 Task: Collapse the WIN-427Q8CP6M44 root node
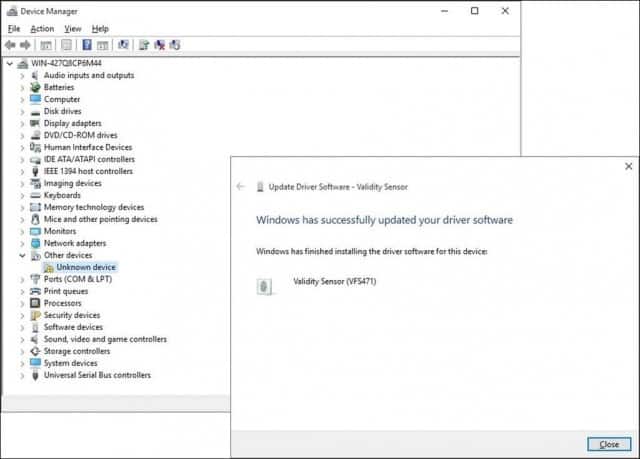tap(9, 63)
